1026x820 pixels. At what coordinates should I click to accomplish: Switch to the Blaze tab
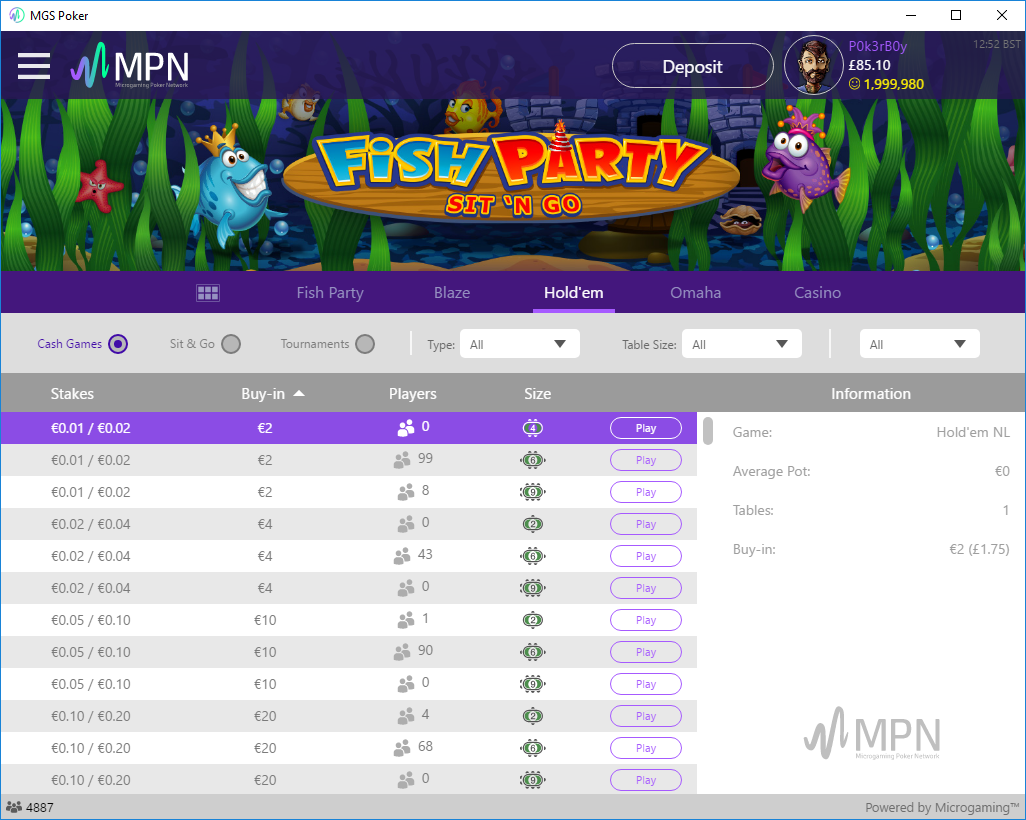451,293
